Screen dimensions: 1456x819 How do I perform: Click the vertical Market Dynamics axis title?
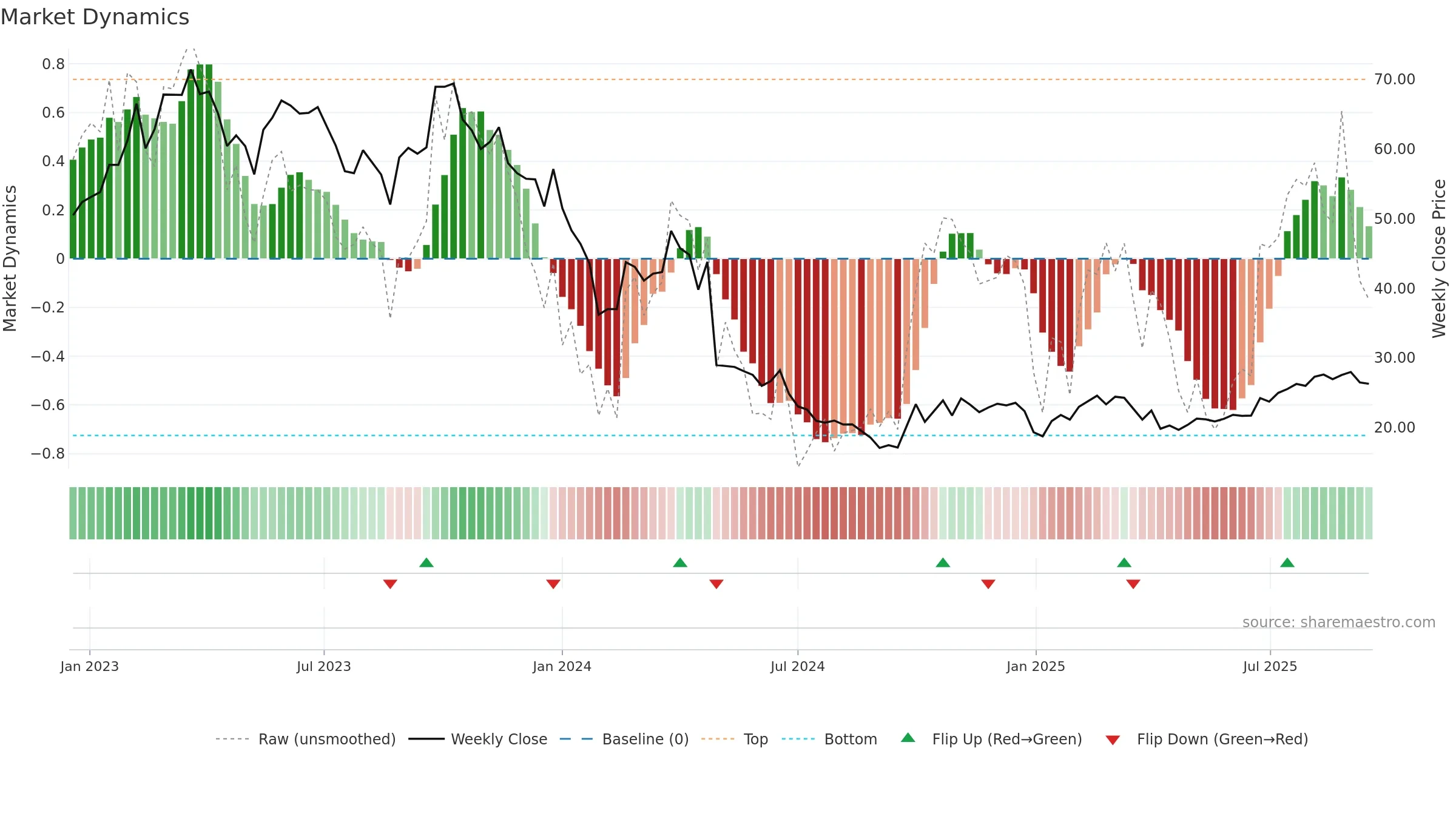coord(10,258)
